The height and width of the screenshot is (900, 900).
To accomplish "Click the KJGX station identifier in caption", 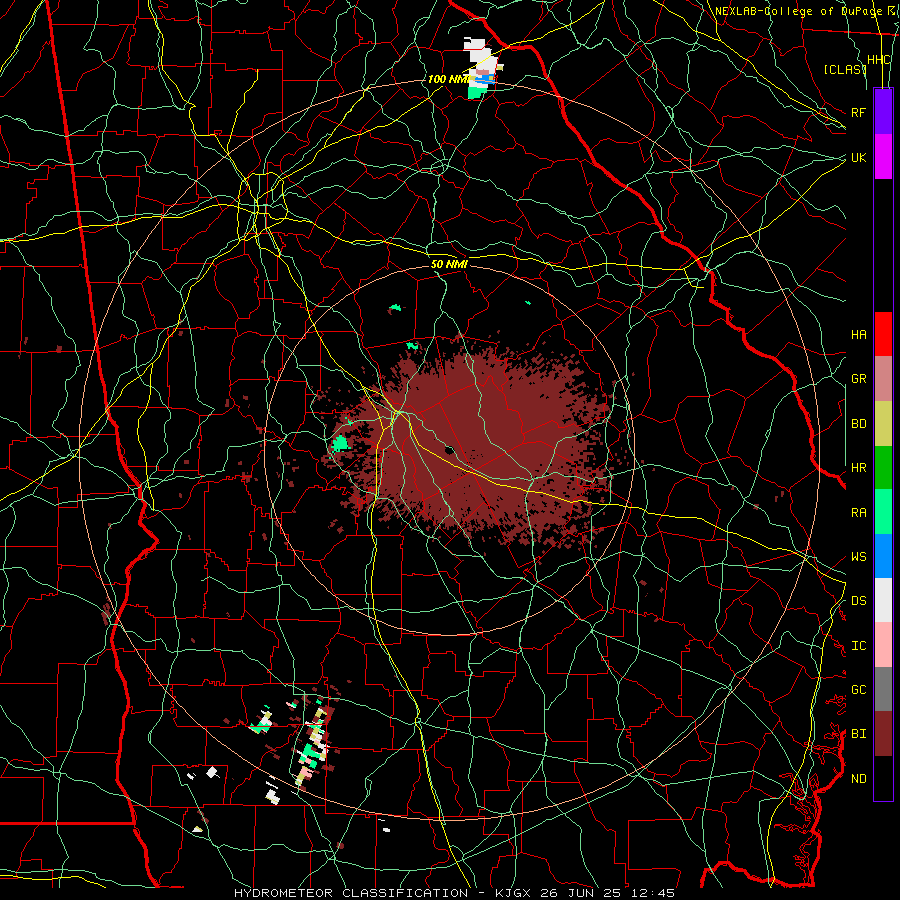I will (513, 893).
